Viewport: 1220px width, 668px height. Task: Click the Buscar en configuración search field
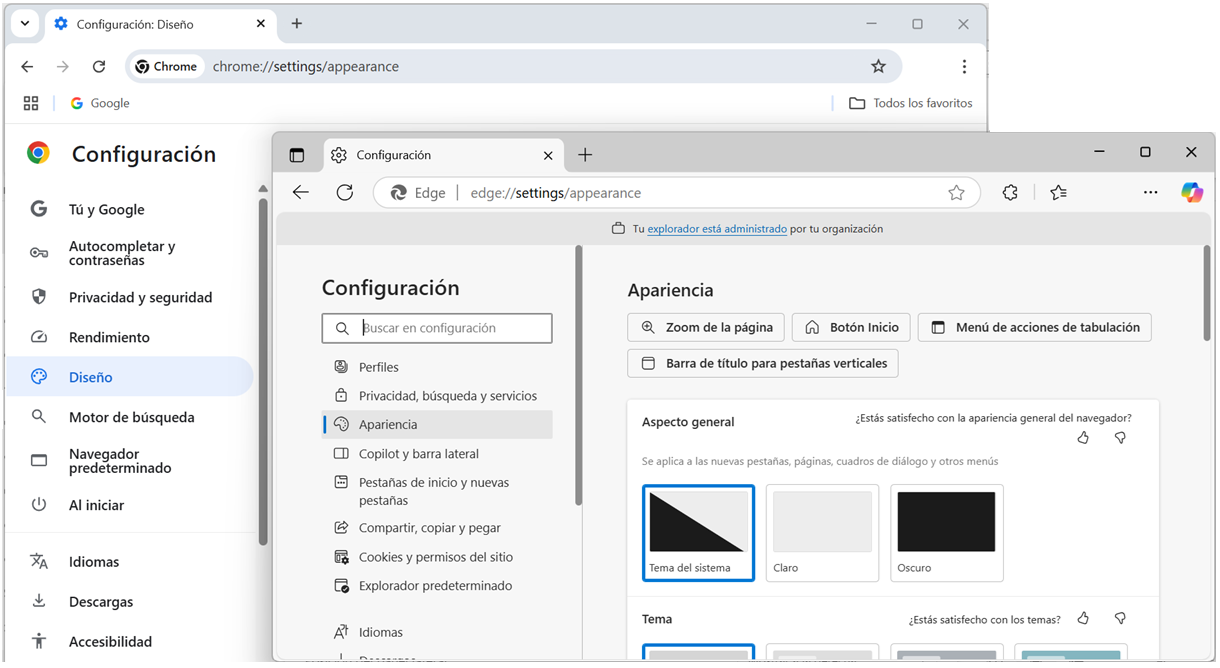(x=437, y=328)
